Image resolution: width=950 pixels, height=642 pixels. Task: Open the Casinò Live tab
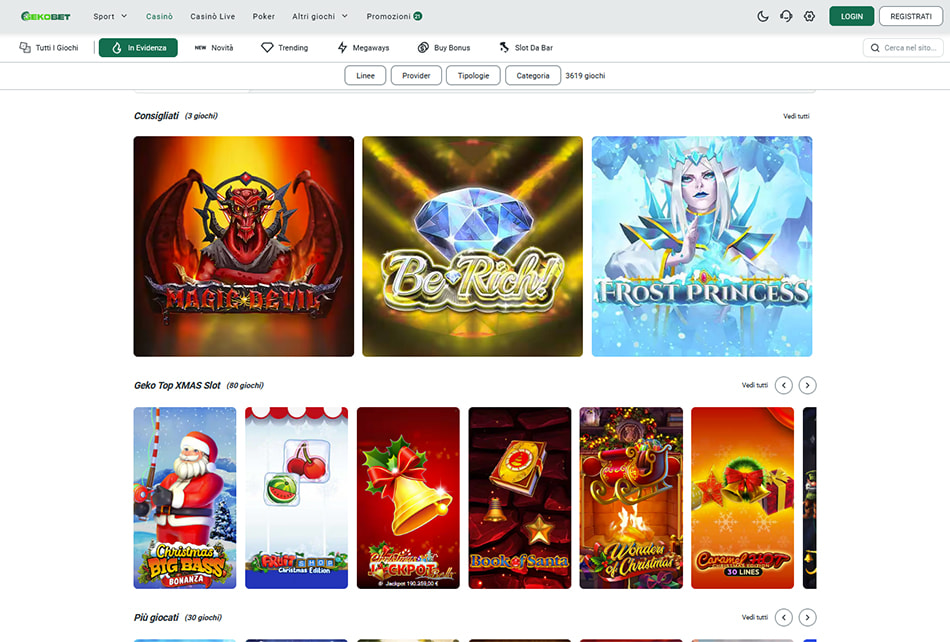point(213,16)
